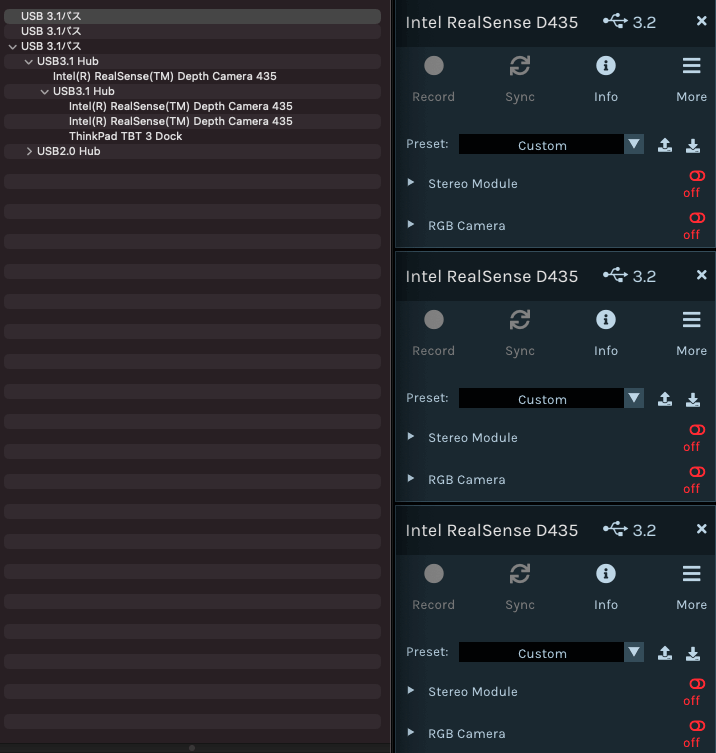Turn on Stereo Module in first panel
The width and height of the screenshot is (716, 753).
tap(697, 176)
